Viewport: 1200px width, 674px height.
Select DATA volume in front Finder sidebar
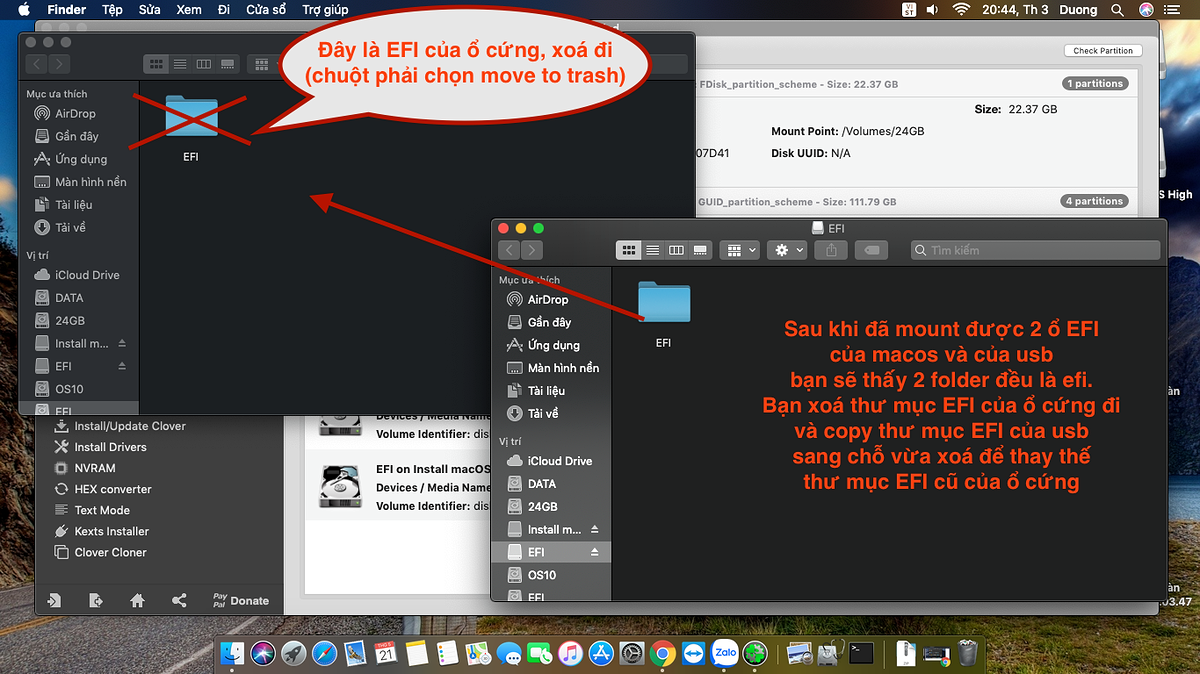pyautogui.click(x=532, y=484)
